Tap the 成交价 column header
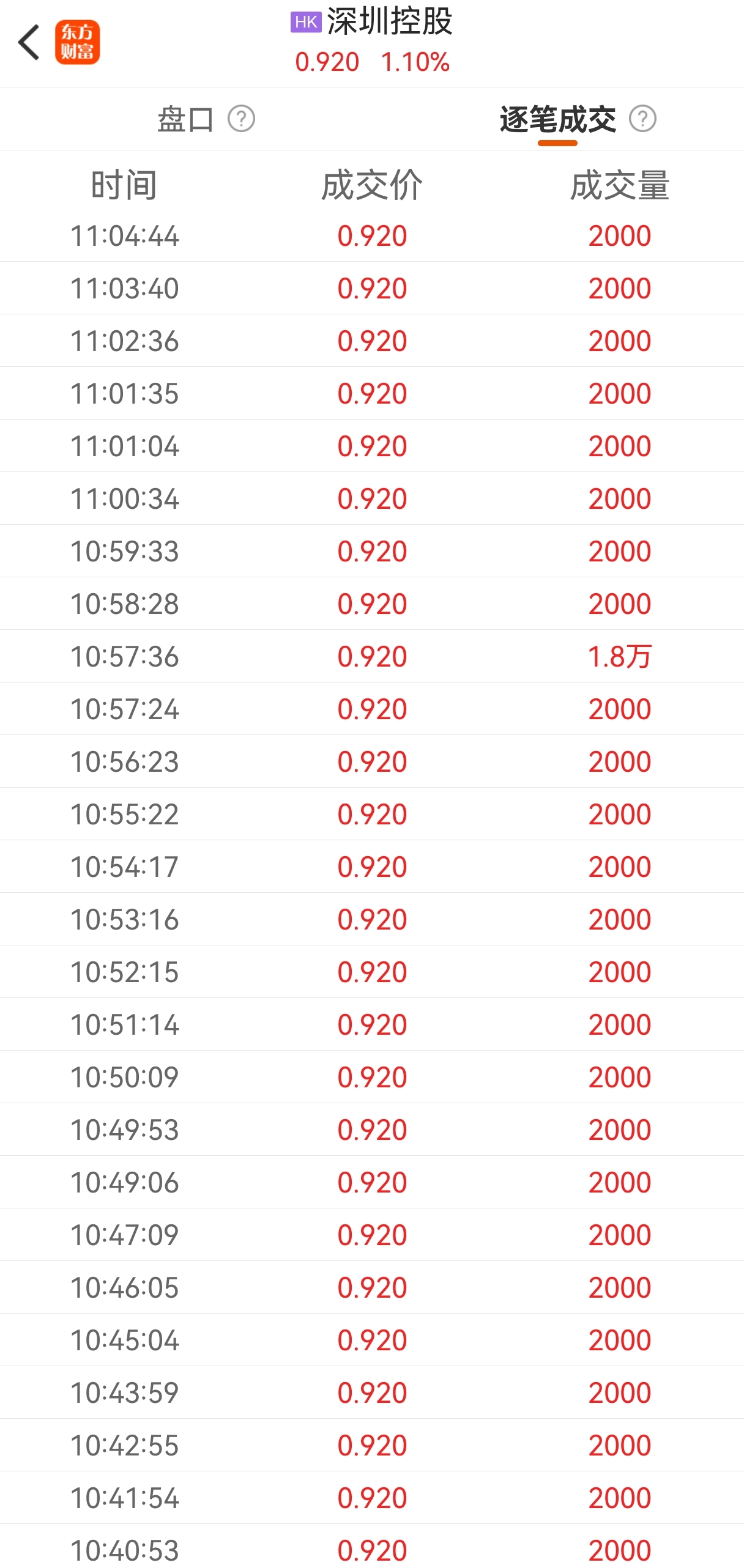Viewport: 744px width, 1568px height. pos(372,185)
